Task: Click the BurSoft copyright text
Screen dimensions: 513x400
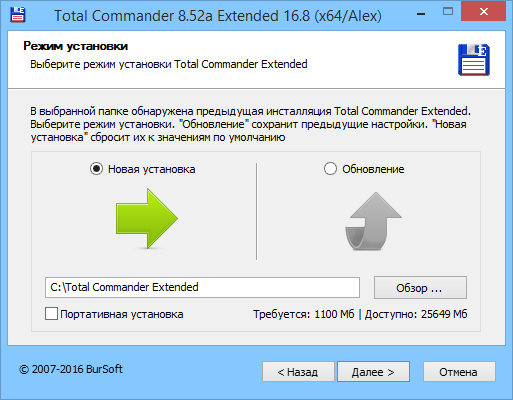Action: point(71,369)
